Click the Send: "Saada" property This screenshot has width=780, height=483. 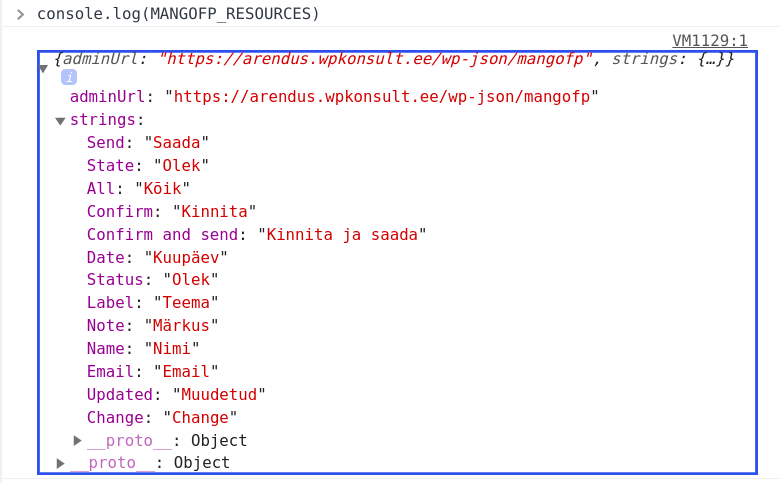[148, 143]
